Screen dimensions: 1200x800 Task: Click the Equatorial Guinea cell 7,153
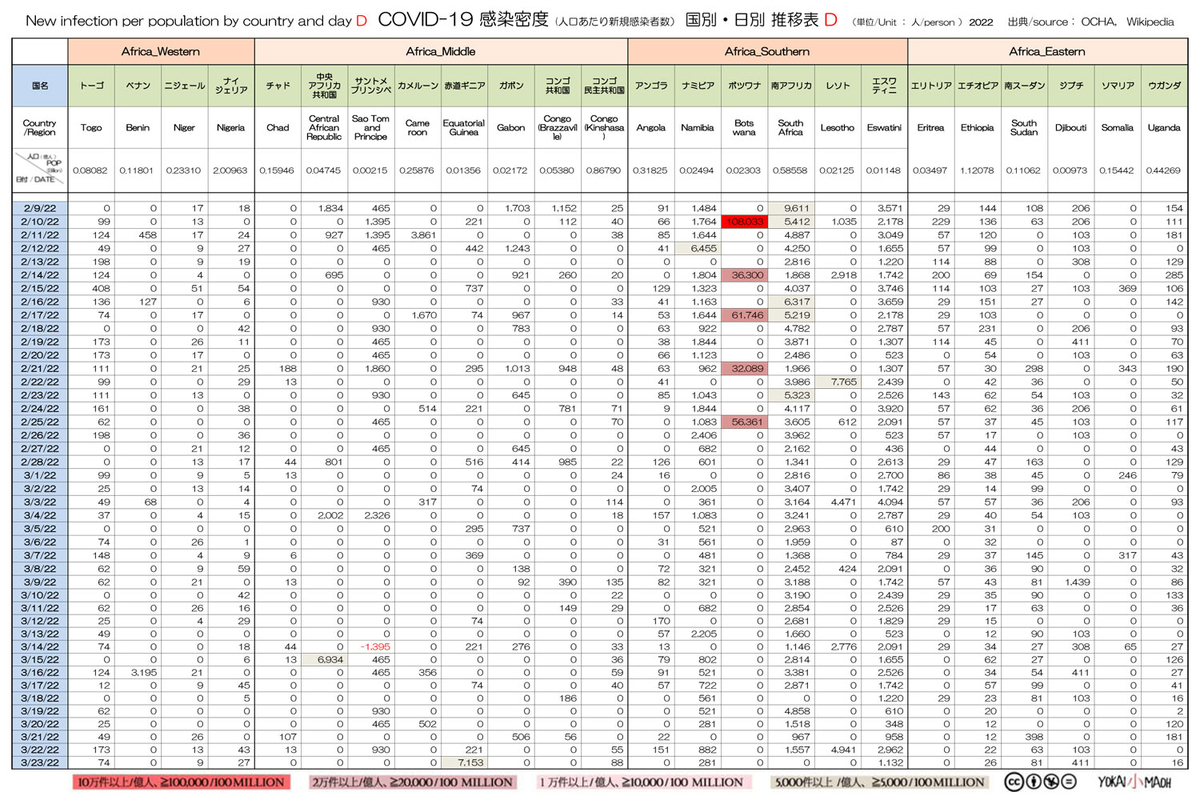pos(464,763)
